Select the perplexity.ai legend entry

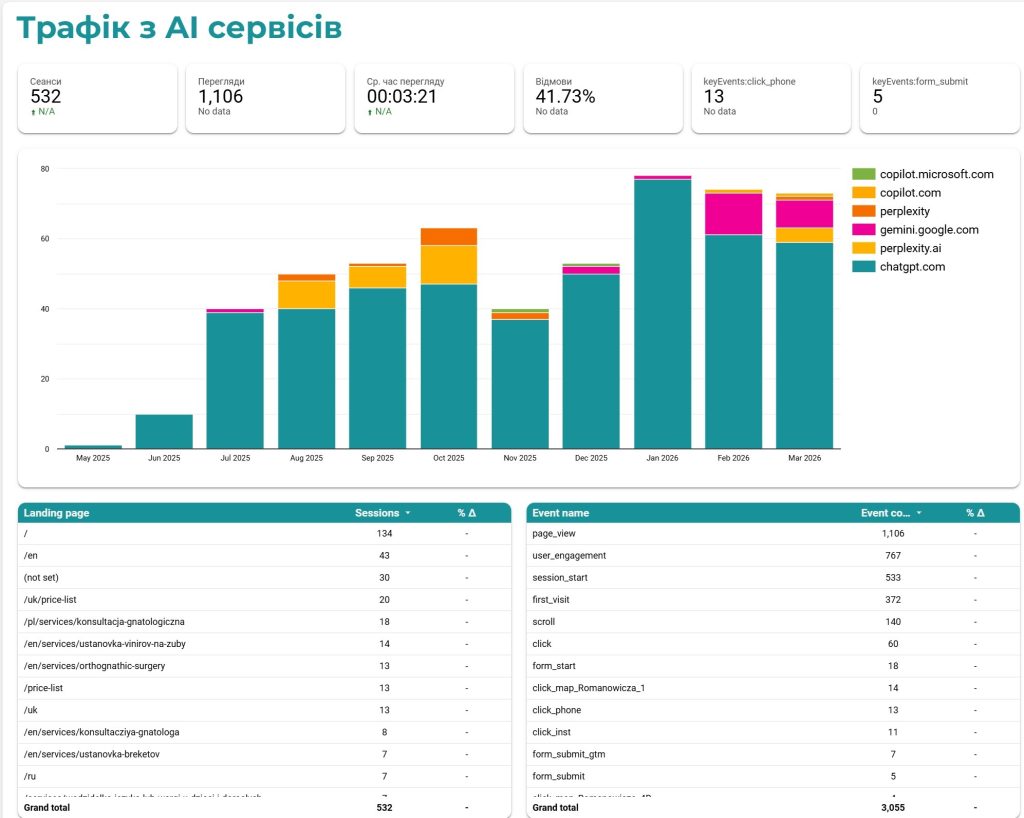[x=909, y=248]
